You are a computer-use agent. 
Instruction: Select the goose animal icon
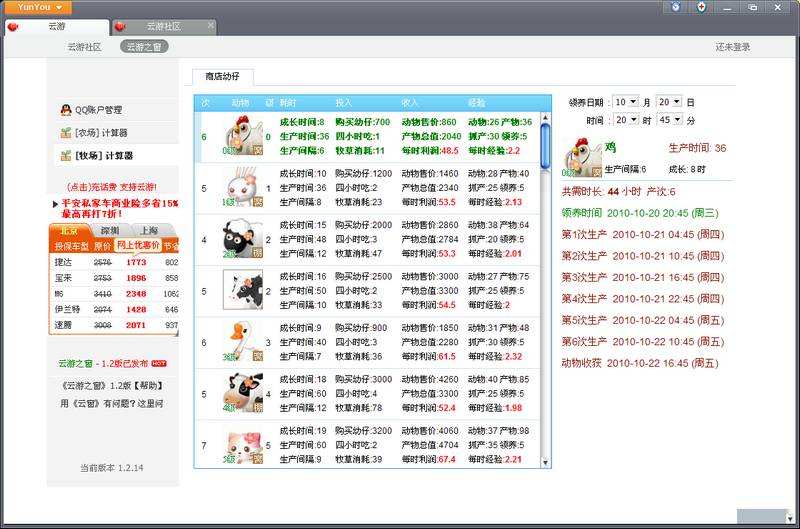(242, 341)
